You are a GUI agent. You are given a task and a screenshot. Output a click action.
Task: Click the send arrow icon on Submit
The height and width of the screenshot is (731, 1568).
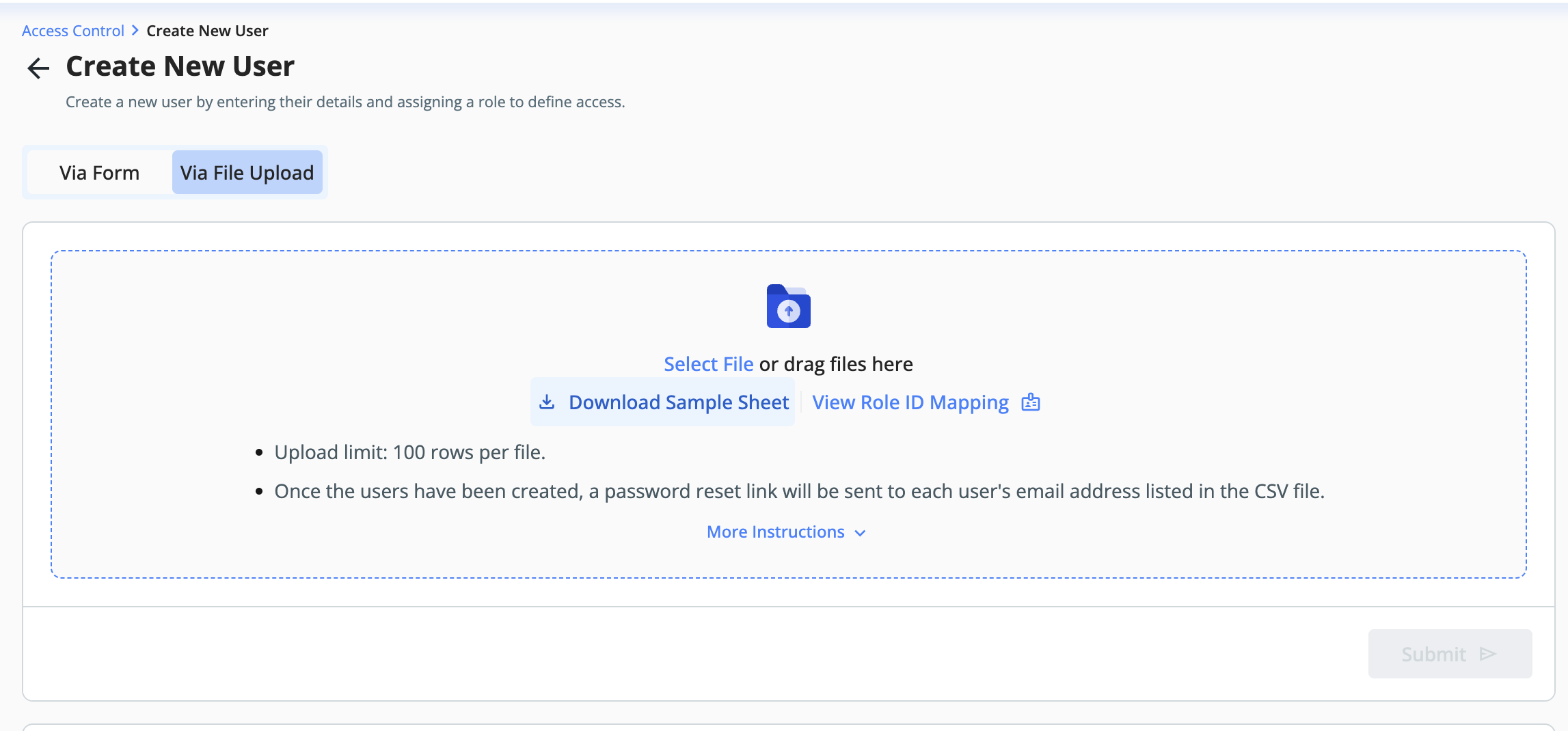1487,654
